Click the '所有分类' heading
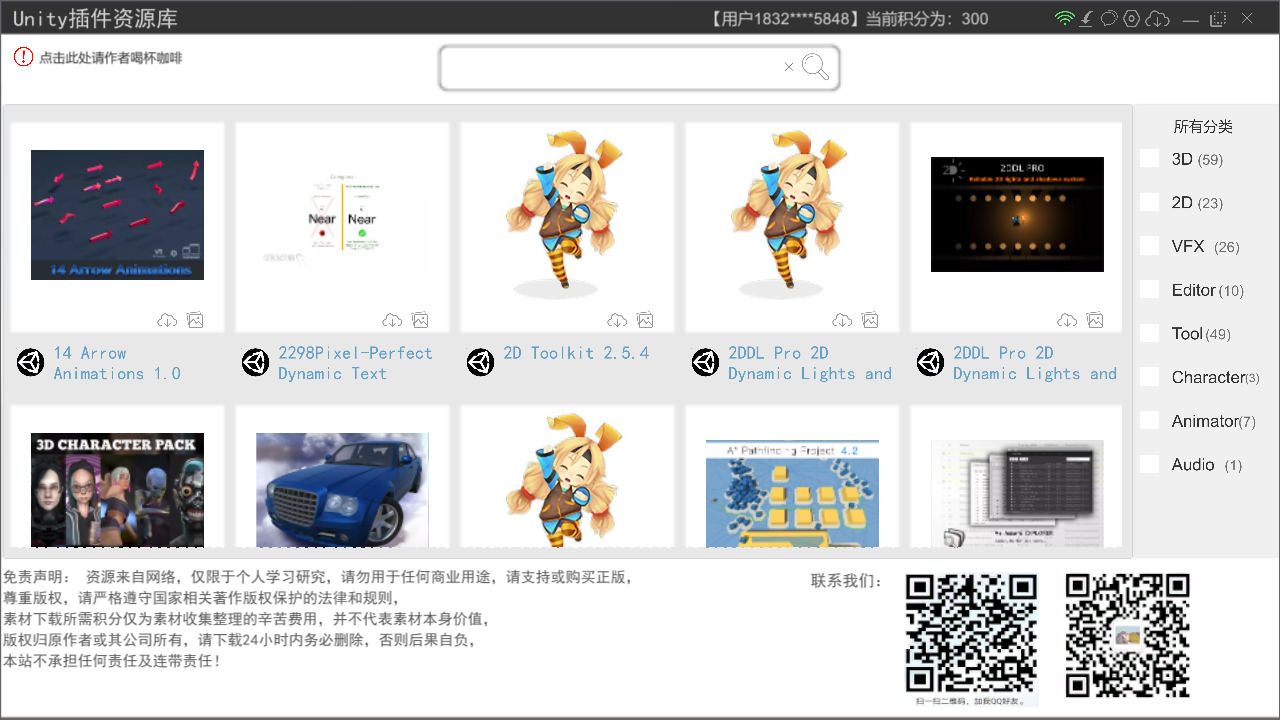The image size is (1280, 720). [1203, 127]
